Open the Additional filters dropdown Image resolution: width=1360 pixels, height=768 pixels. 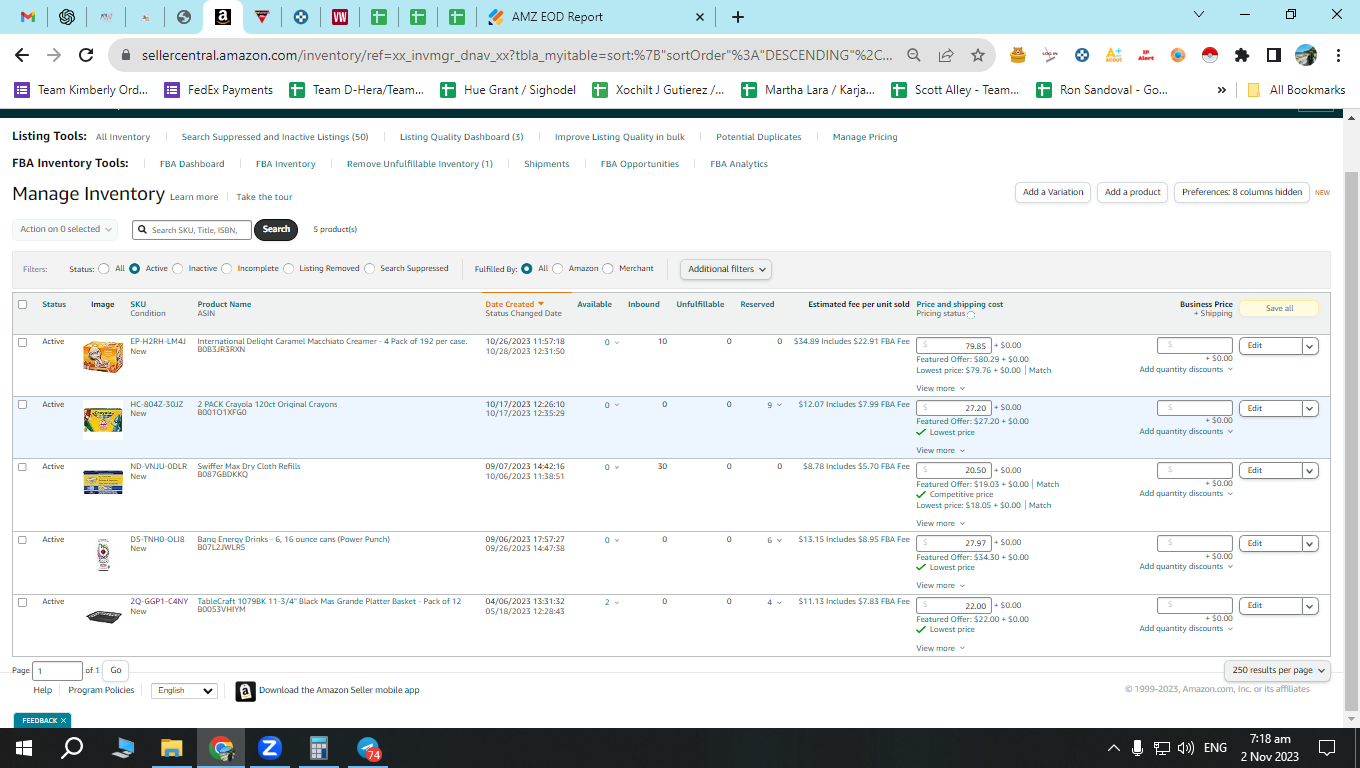726,269
